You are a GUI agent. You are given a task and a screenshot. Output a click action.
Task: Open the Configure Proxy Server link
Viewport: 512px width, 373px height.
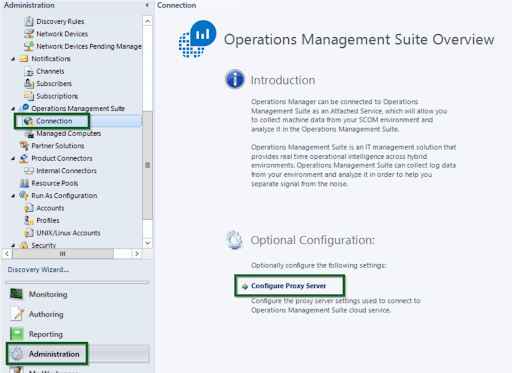point(288,286)
